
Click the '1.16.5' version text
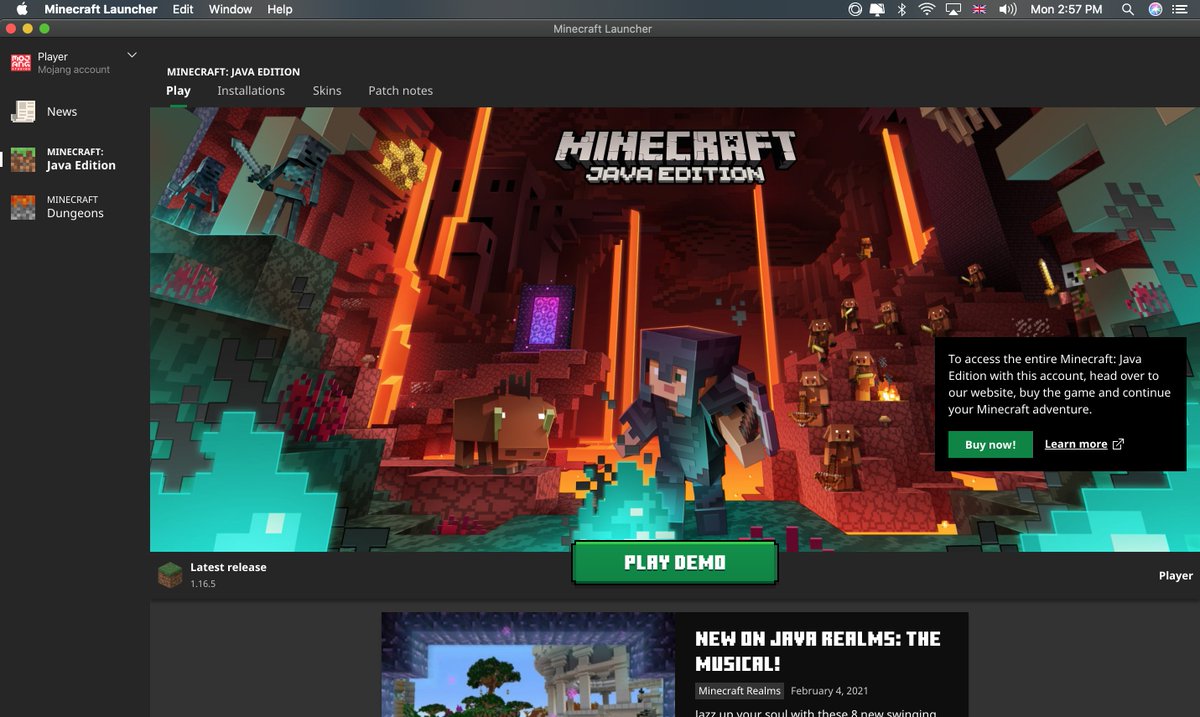coord(203,584)
